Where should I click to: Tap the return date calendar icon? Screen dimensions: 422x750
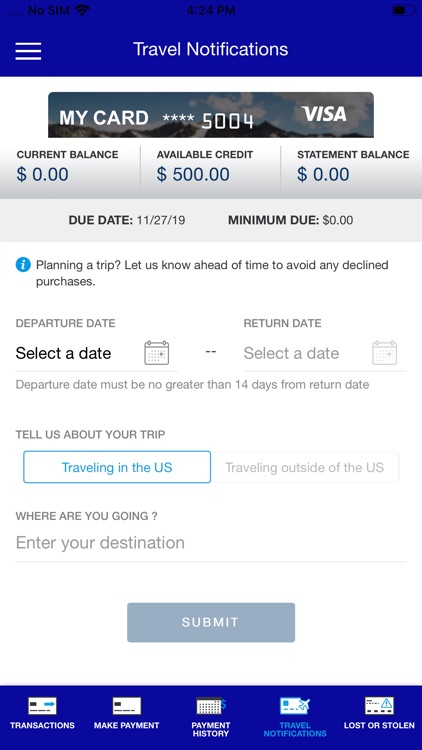pos(385,353)
